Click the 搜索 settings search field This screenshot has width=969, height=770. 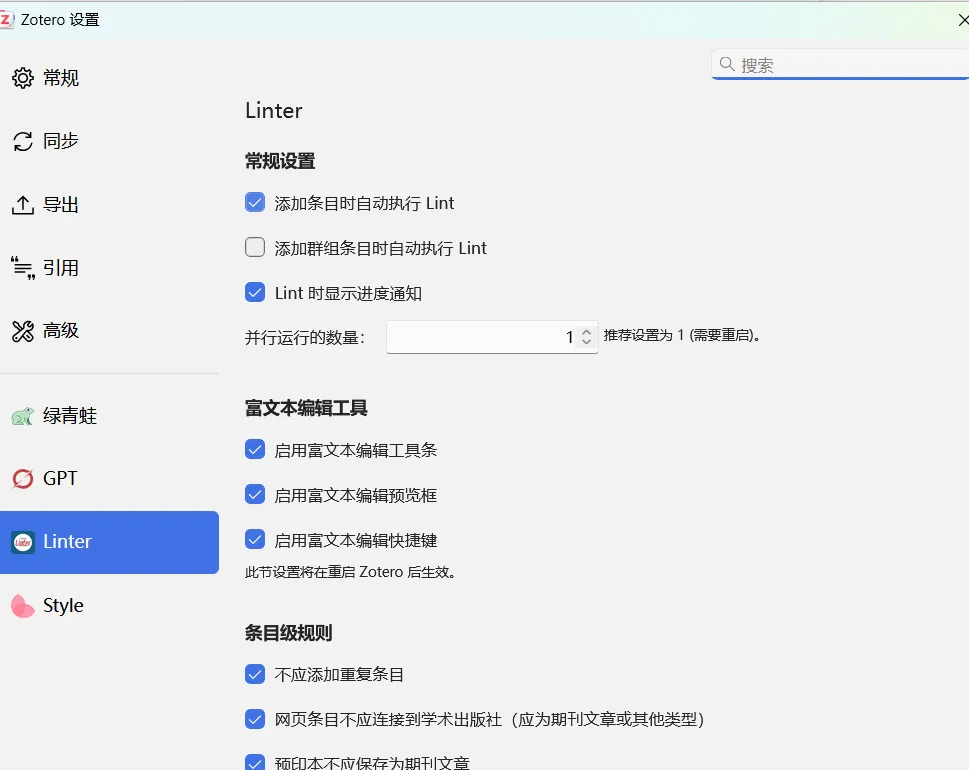pos(840,64)
